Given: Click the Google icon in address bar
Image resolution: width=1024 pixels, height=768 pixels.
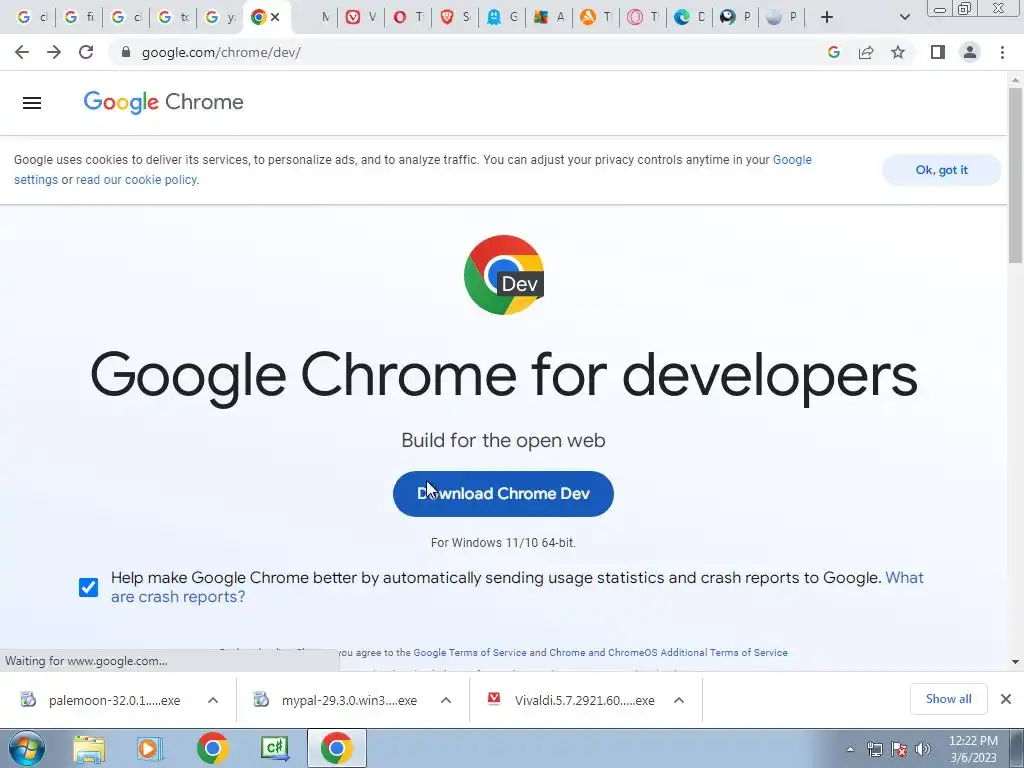Looking at the screenshot, I should [833, 52].
